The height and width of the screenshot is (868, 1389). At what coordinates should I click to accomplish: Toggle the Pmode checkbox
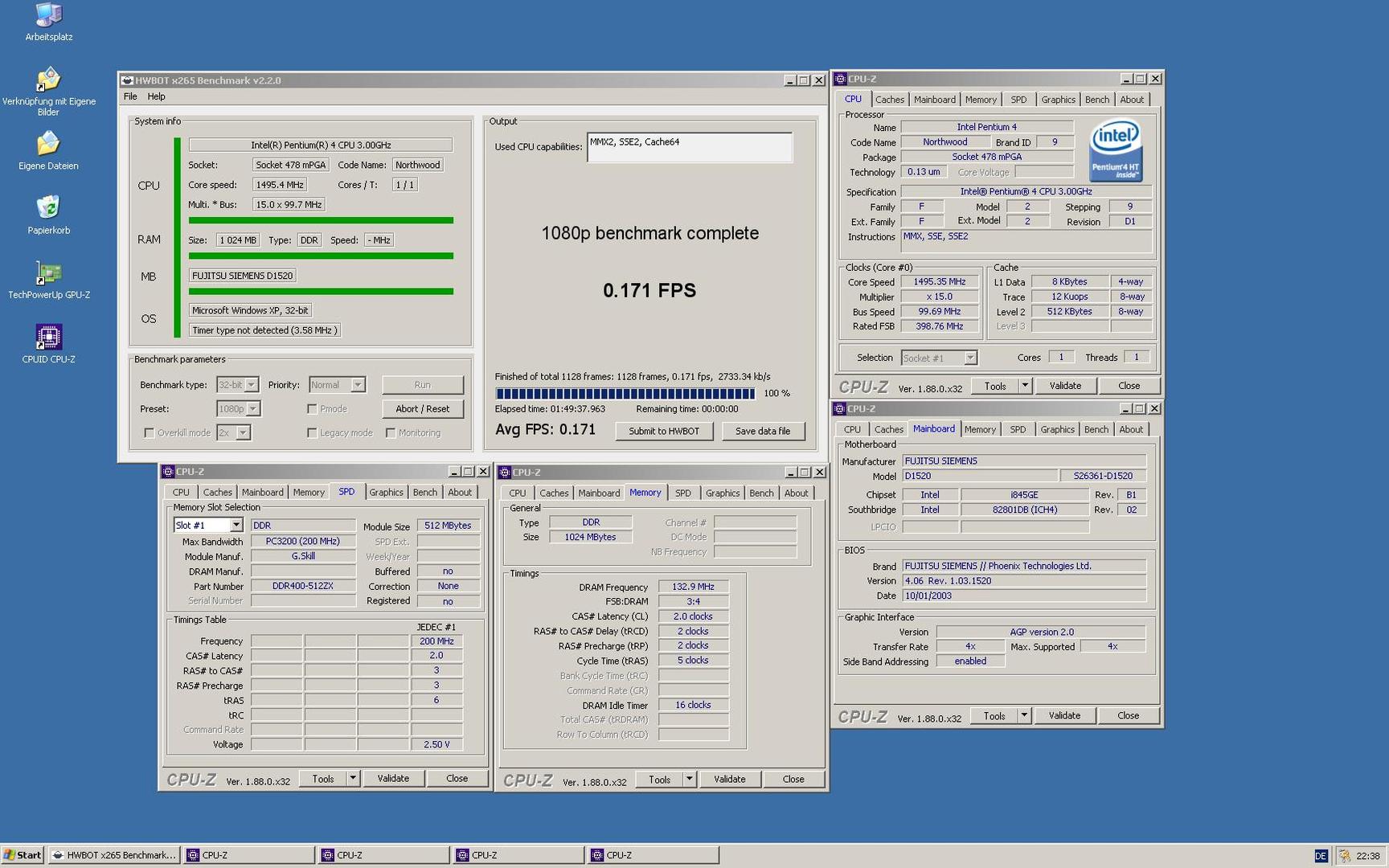click(x=312, y=409)
